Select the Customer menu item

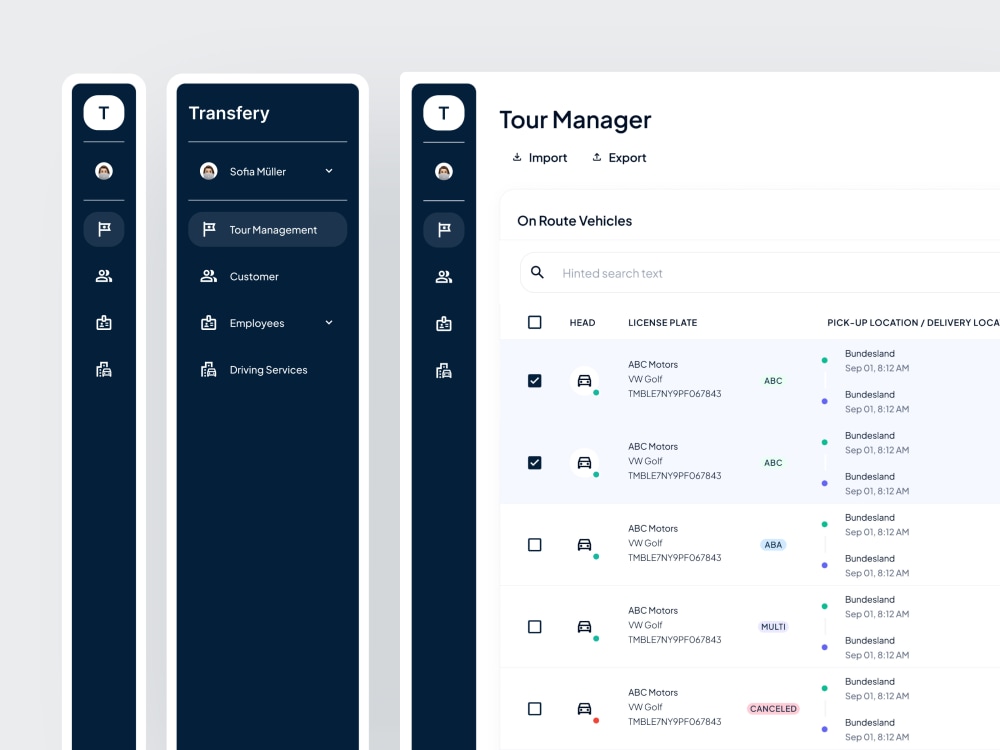point(254,276)
